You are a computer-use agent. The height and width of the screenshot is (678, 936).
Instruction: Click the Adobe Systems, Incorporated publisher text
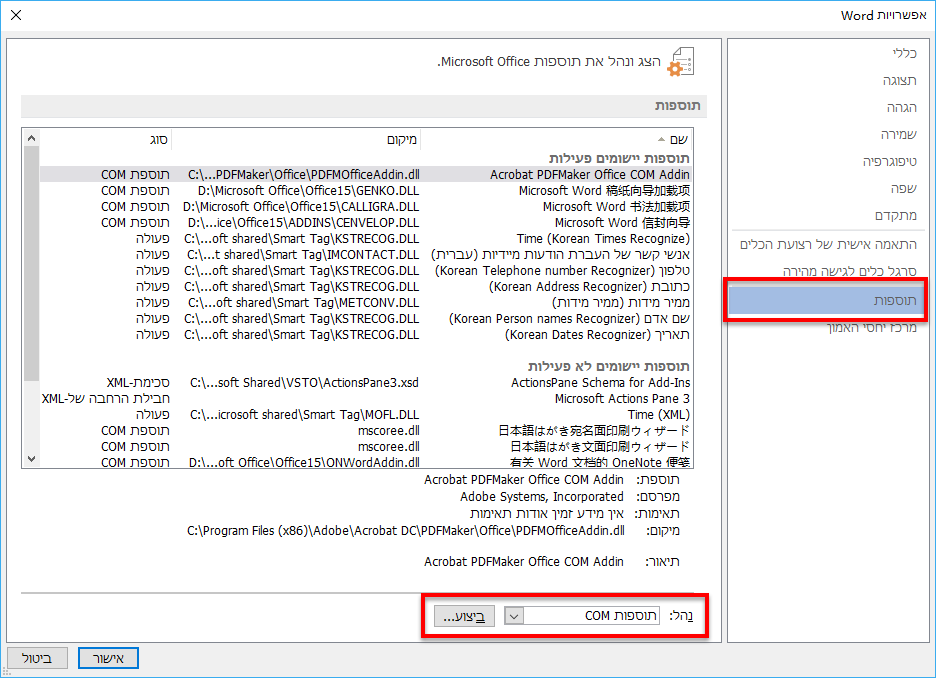tap(541, 497)
